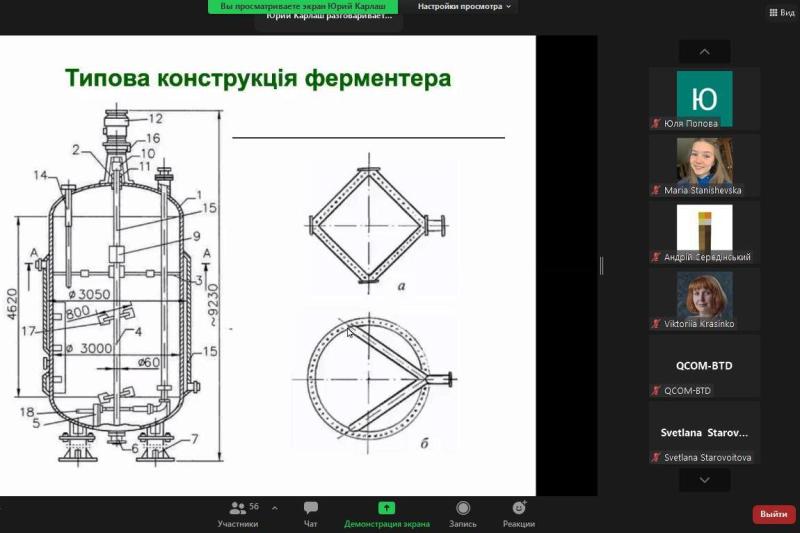Image resolution: width=800 pixels, height=533 pixels.
Task: Click muted mic icon beside Viktoriia Krasinko
Action: (656, 324)
